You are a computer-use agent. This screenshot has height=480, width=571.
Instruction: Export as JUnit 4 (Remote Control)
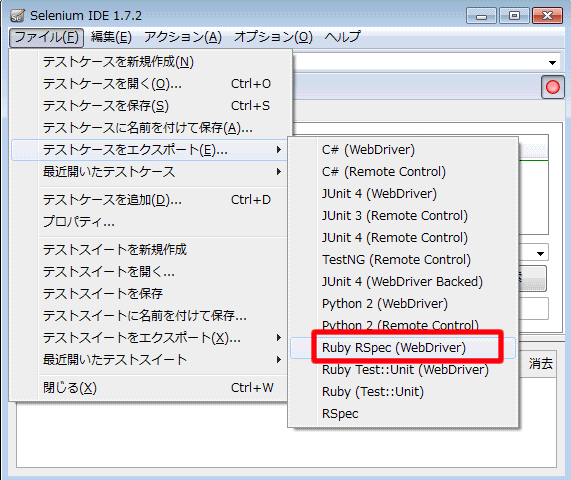point(403,238)
